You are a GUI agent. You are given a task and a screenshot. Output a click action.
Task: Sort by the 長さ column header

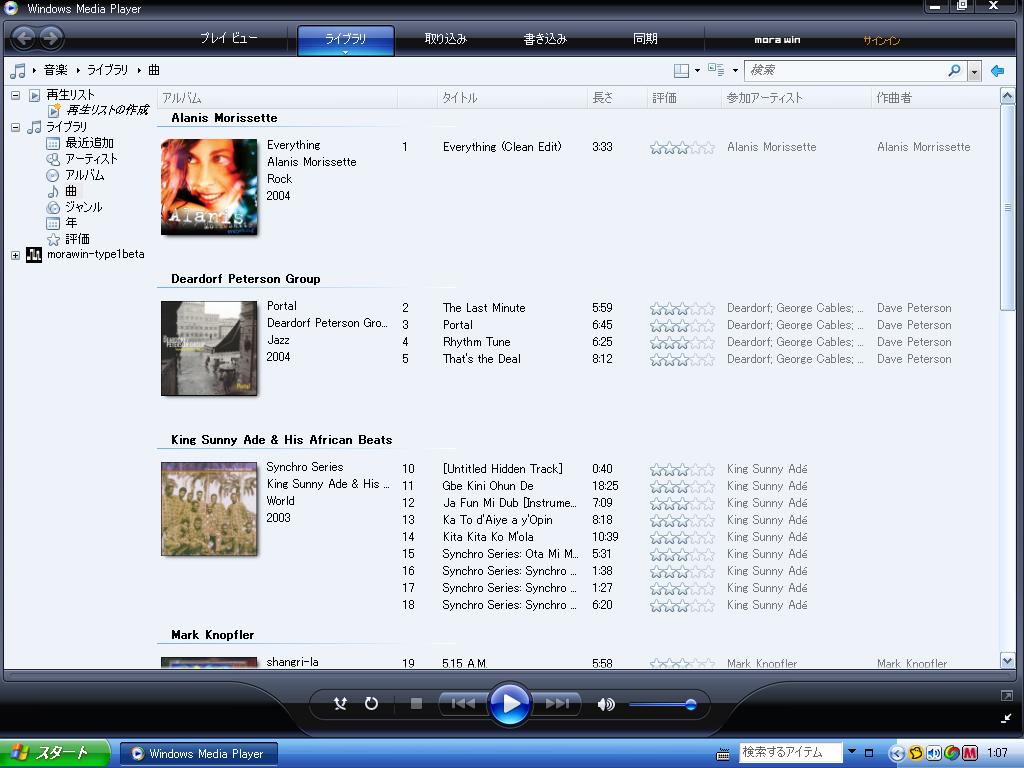[616, 98]
